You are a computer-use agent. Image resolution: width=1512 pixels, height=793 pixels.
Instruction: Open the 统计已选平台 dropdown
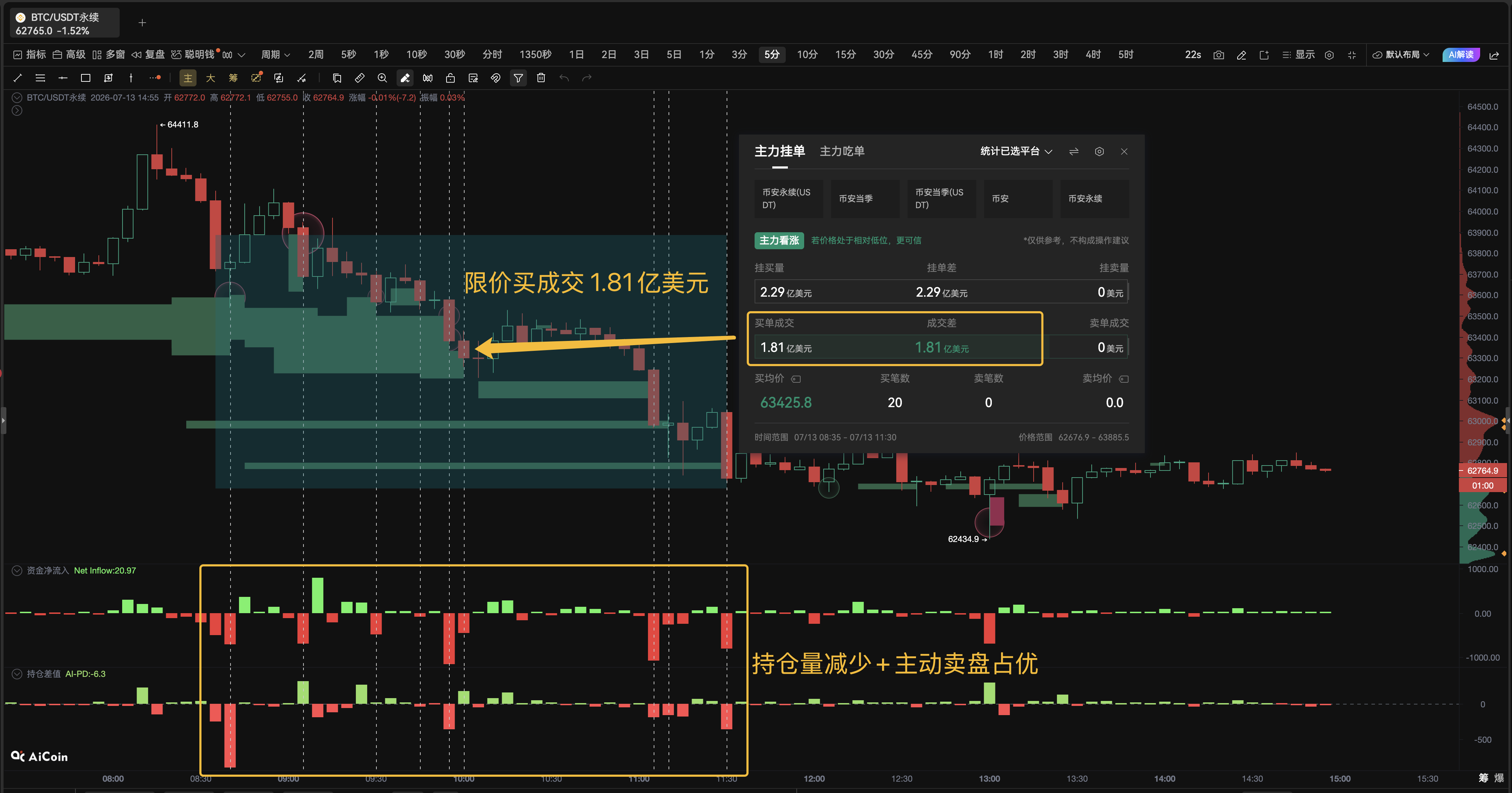pyautogui.click(x=1016, y=152)
